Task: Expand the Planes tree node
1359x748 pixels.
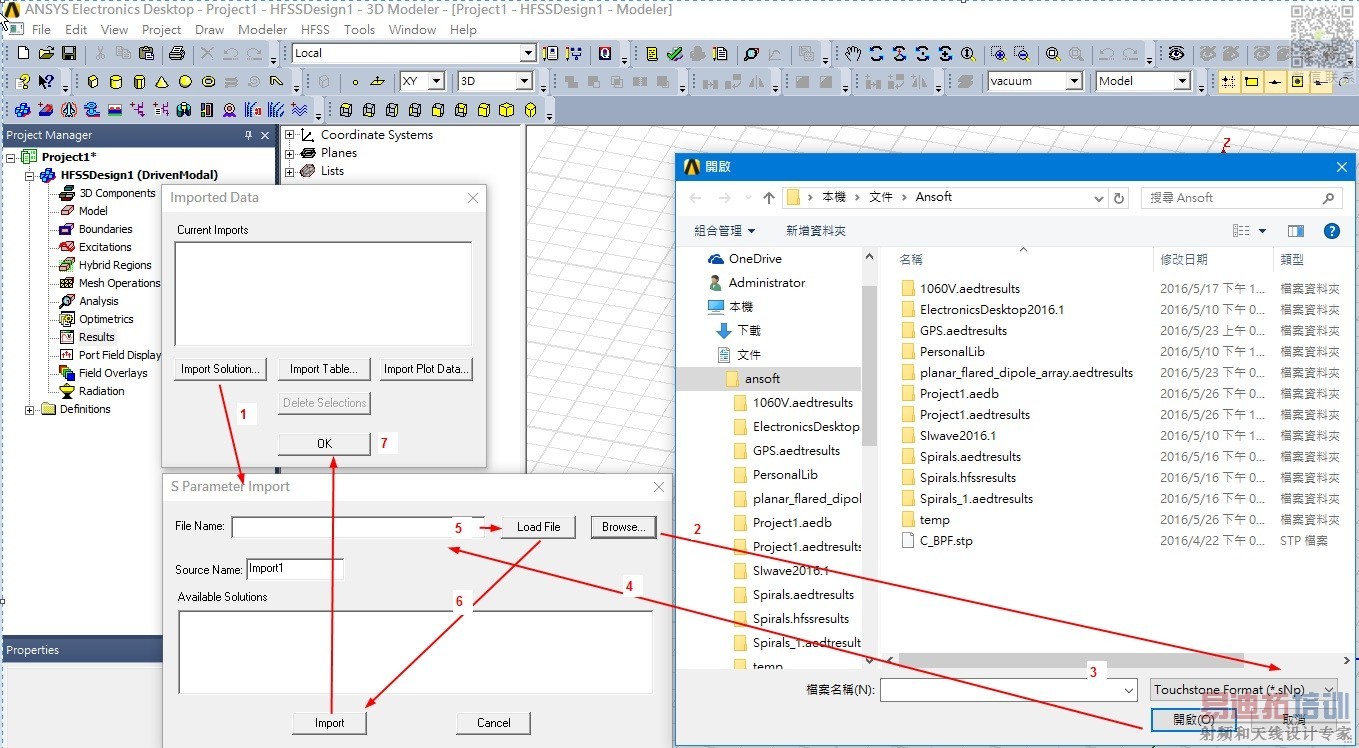Action: tap(290, 153)
